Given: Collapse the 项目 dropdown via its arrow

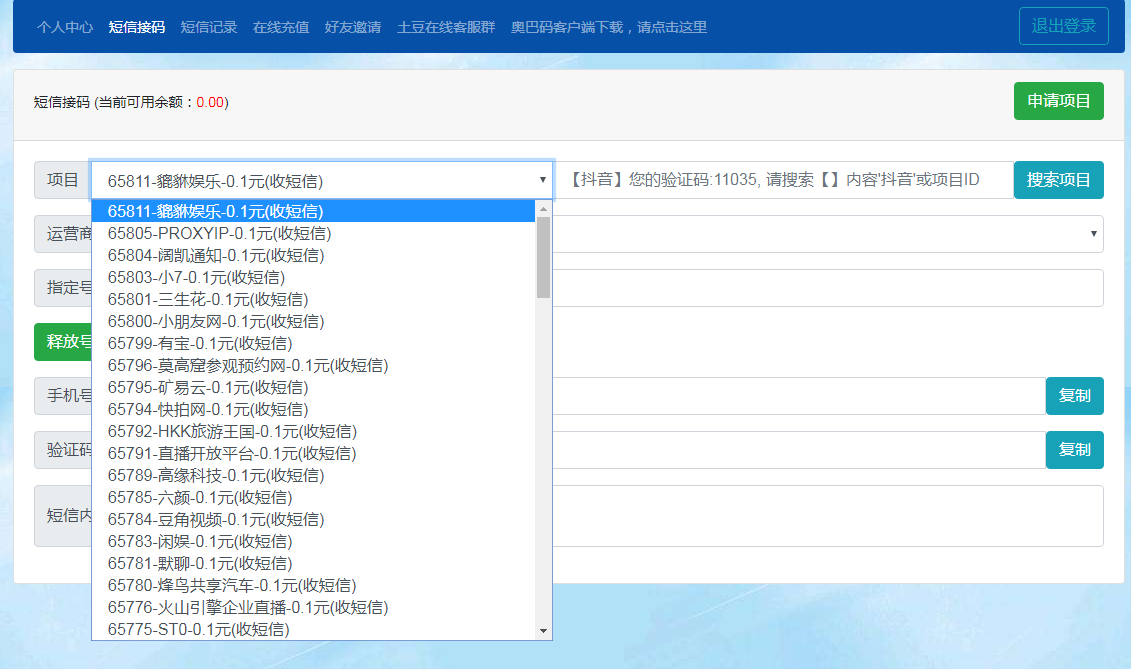Looking at the screenshot, I should [542, 180].
